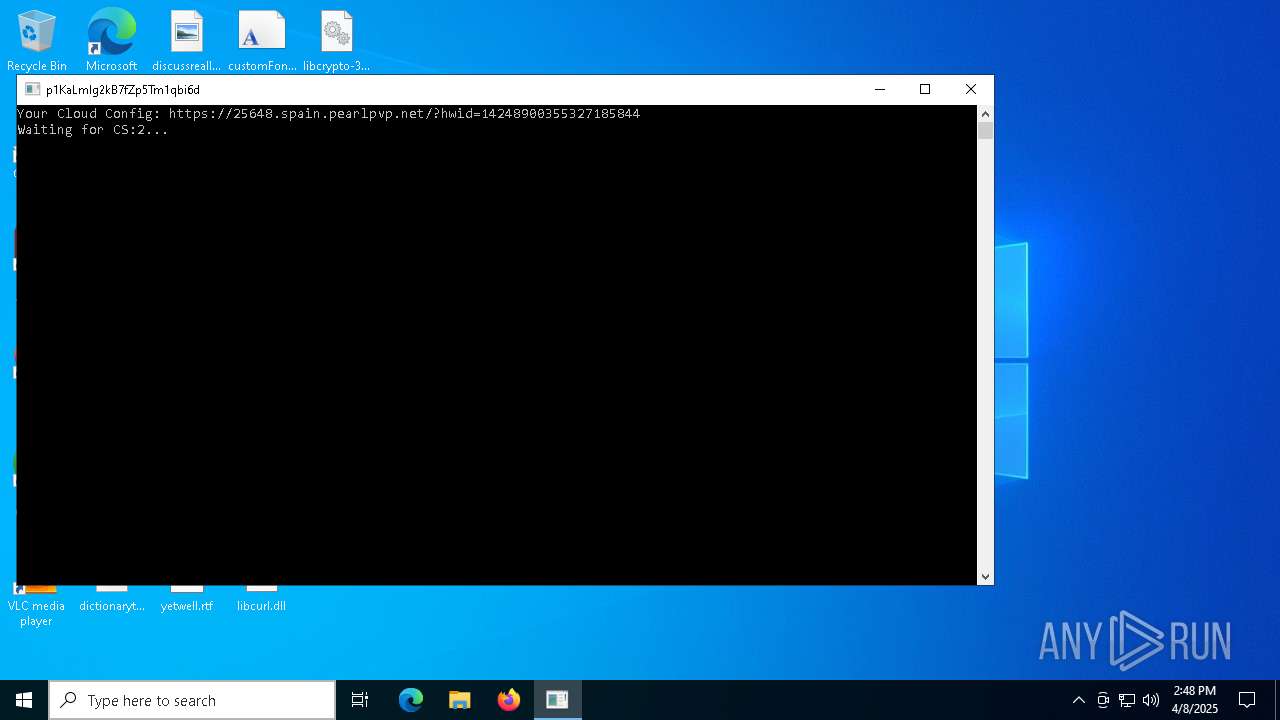Image resolution: width=1280 pixels, height=720 pixels.
Task: Open the volume speaker tray icon
Action: point(1151,700)
